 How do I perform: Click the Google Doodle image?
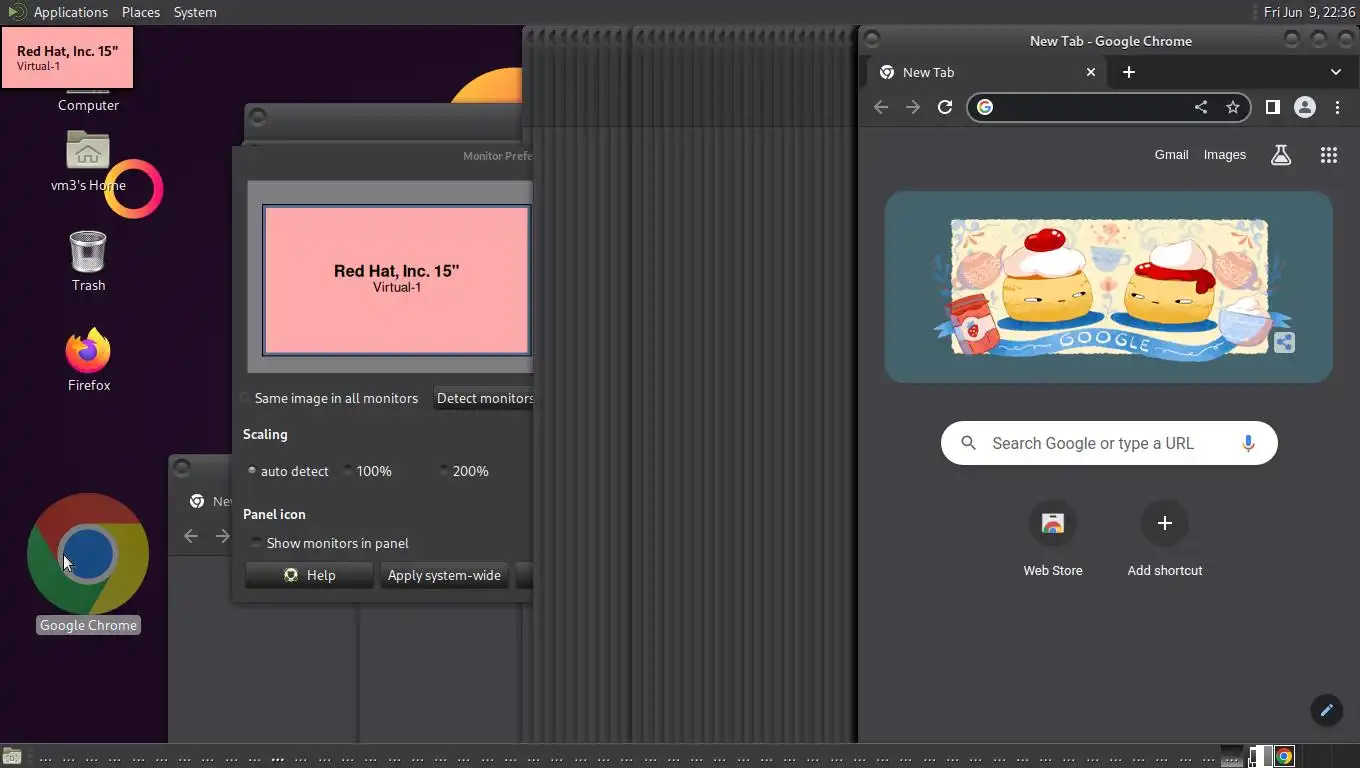1109,287
